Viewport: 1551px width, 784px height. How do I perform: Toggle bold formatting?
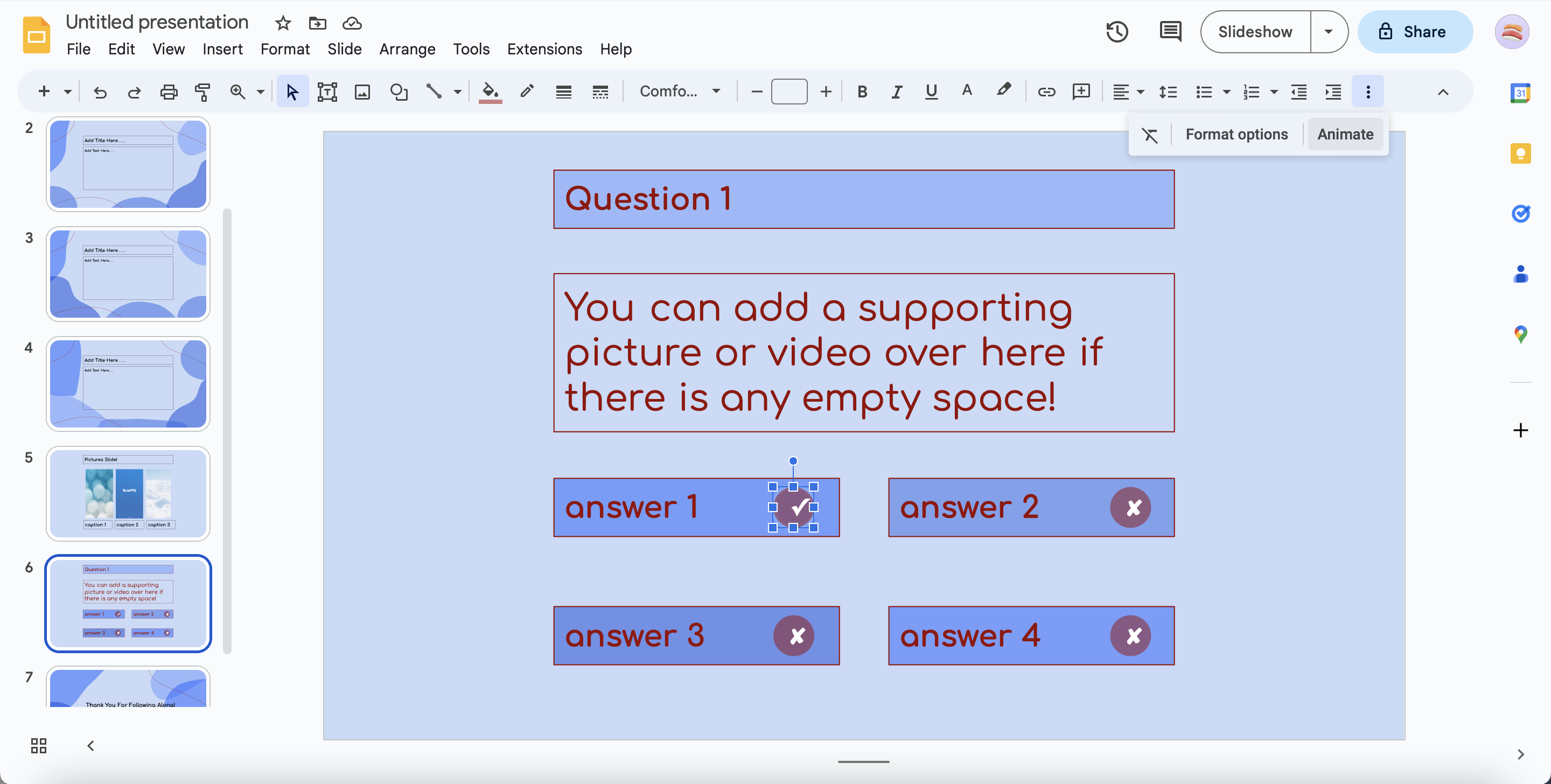[862, 92]
